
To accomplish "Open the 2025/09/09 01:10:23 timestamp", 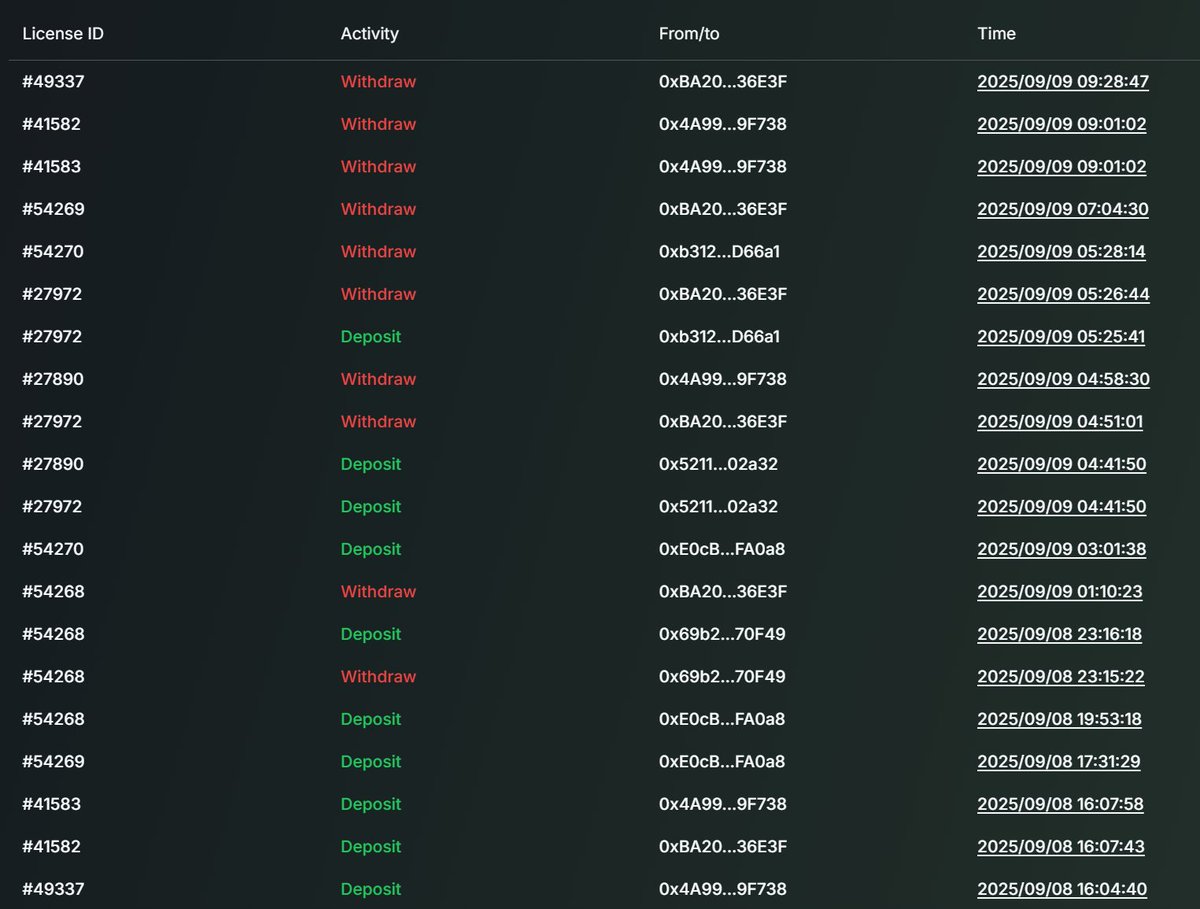I will pos(1060,592).
